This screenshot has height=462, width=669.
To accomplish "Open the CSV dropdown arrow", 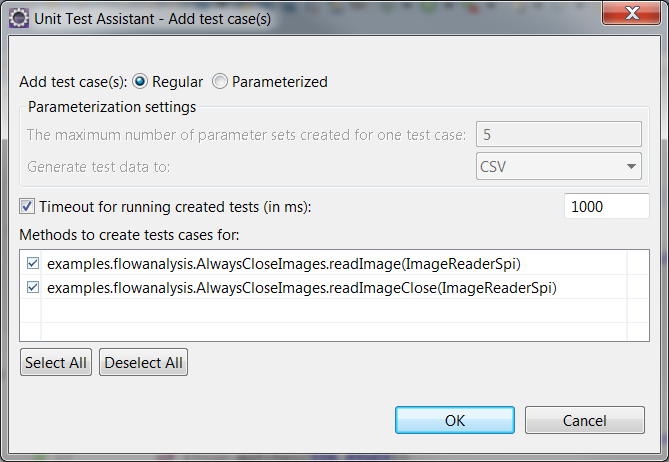I will pos(631,166).
